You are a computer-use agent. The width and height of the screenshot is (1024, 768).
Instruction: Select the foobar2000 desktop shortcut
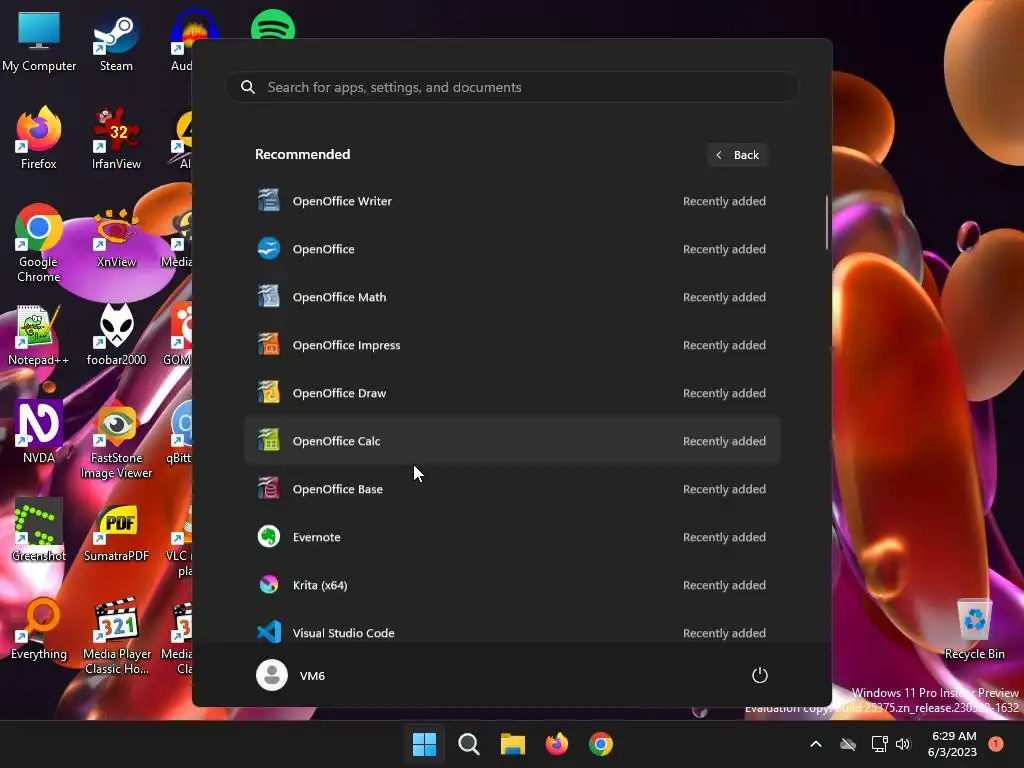[x=116, y=335]
